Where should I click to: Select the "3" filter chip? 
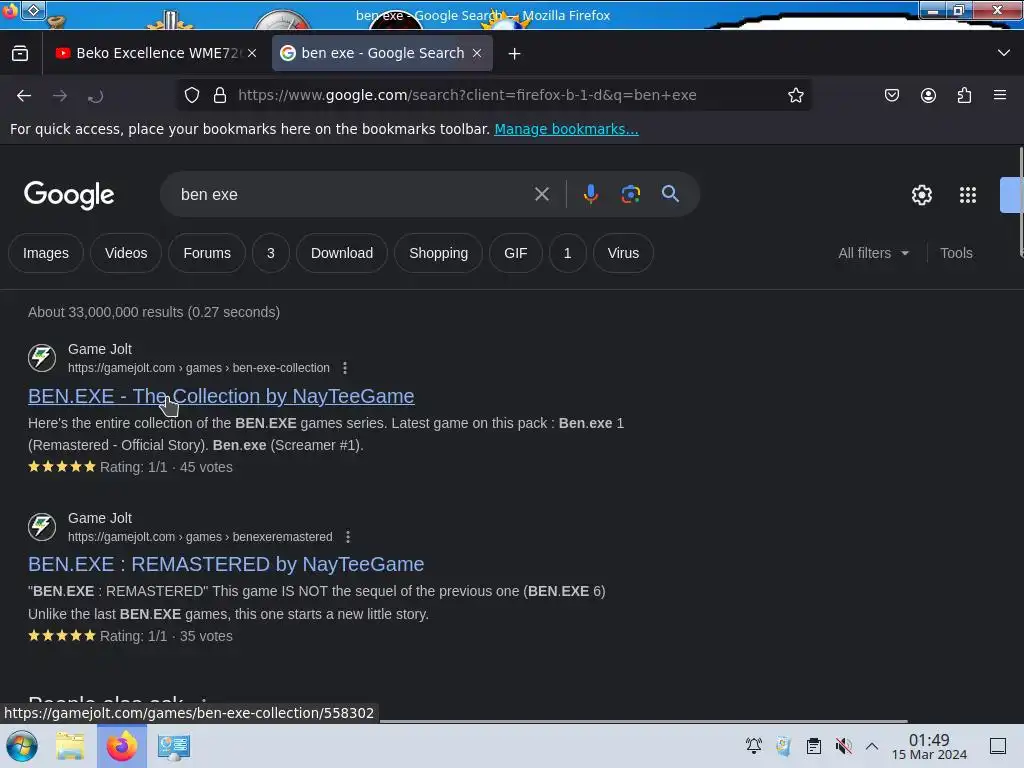[x=270, y=253]
